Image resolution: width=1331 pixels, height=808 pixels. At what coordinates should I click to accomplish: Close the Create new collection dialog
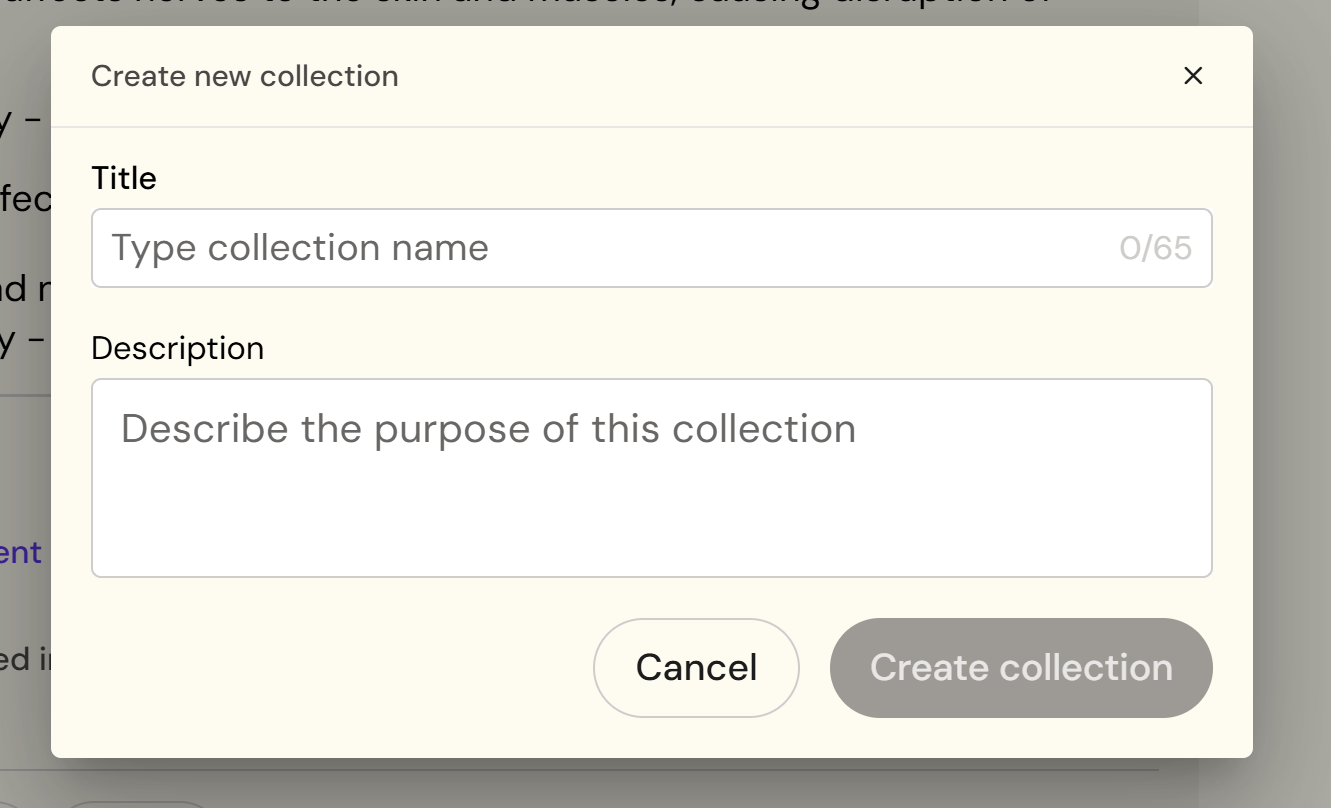[x=1192, y=76]
